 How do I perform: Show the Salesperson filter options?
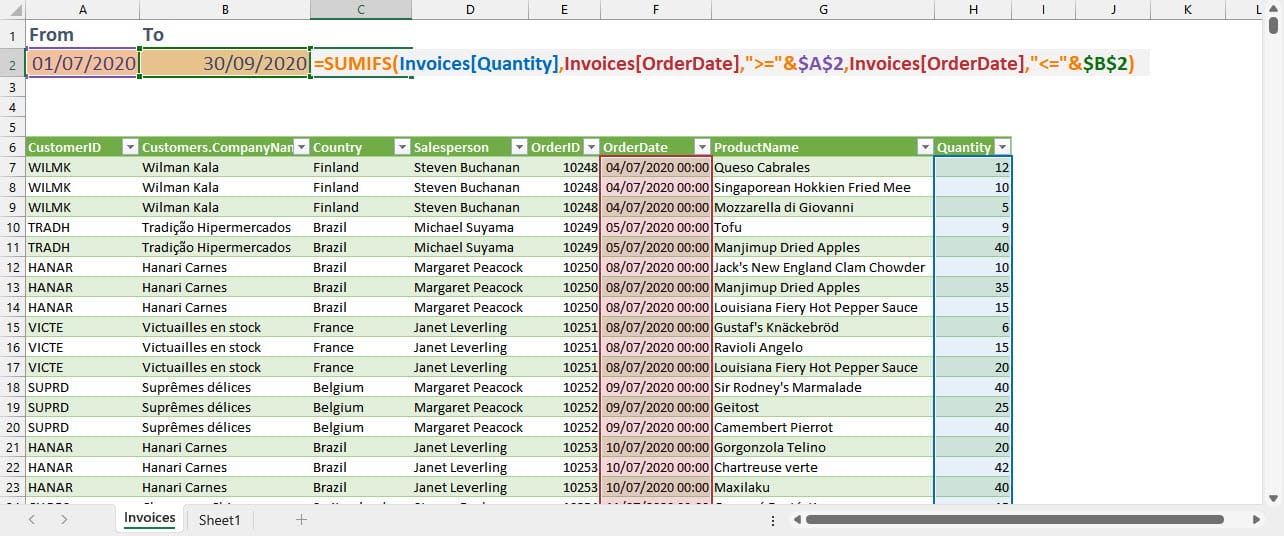[518, 147]
